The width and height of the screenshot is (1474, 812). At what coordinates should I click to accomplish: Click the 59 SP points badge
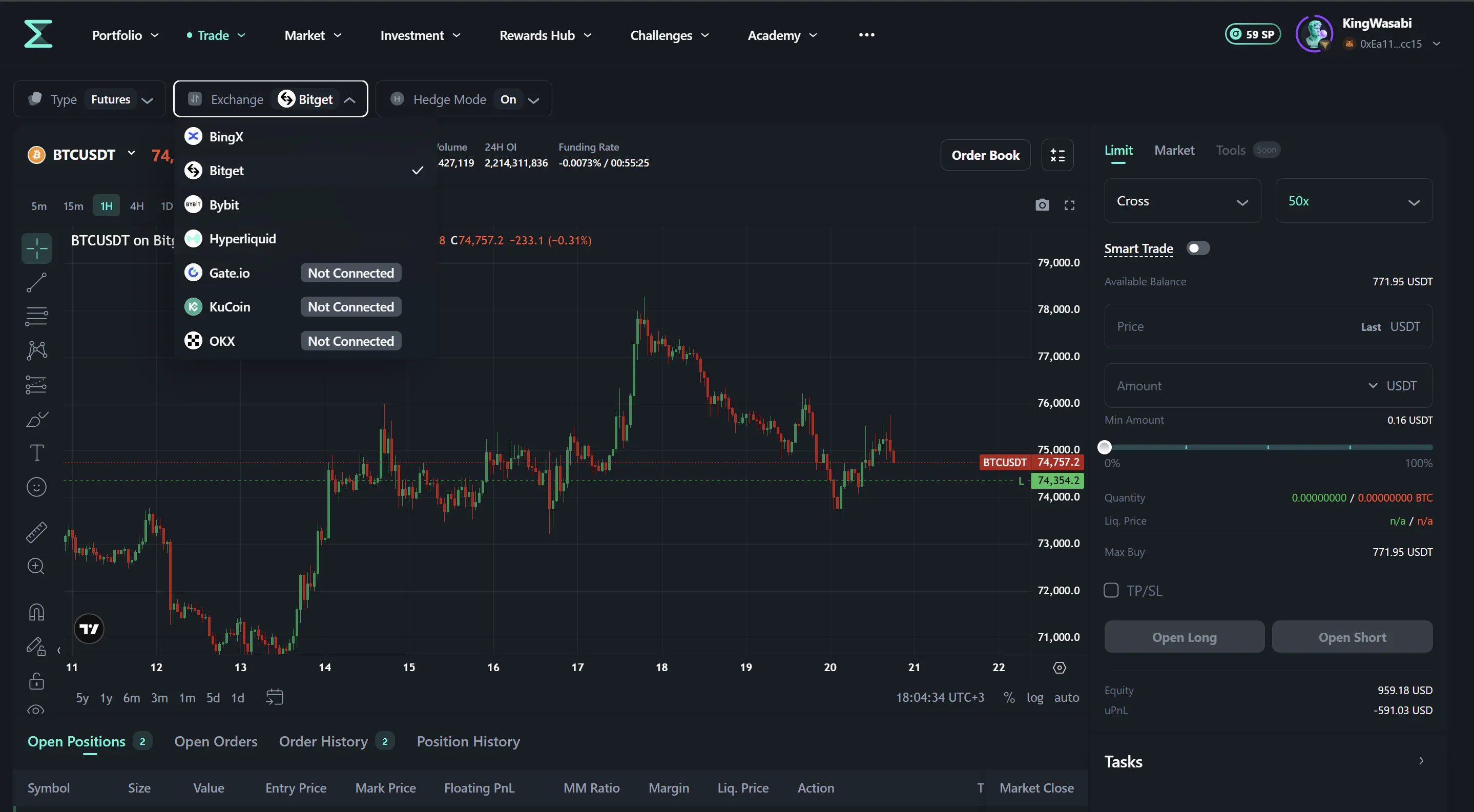pyautogui.click(x=1253, y=34)
